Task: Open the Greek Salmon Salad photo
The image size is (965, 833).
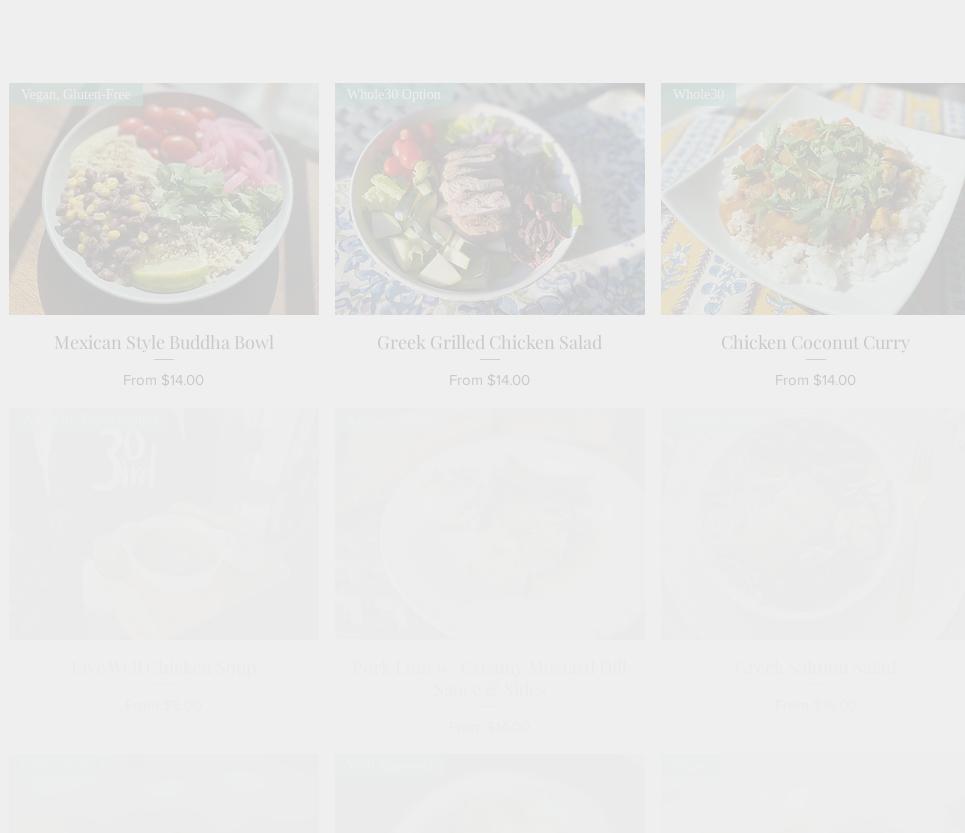Action: tap(813, 524)
